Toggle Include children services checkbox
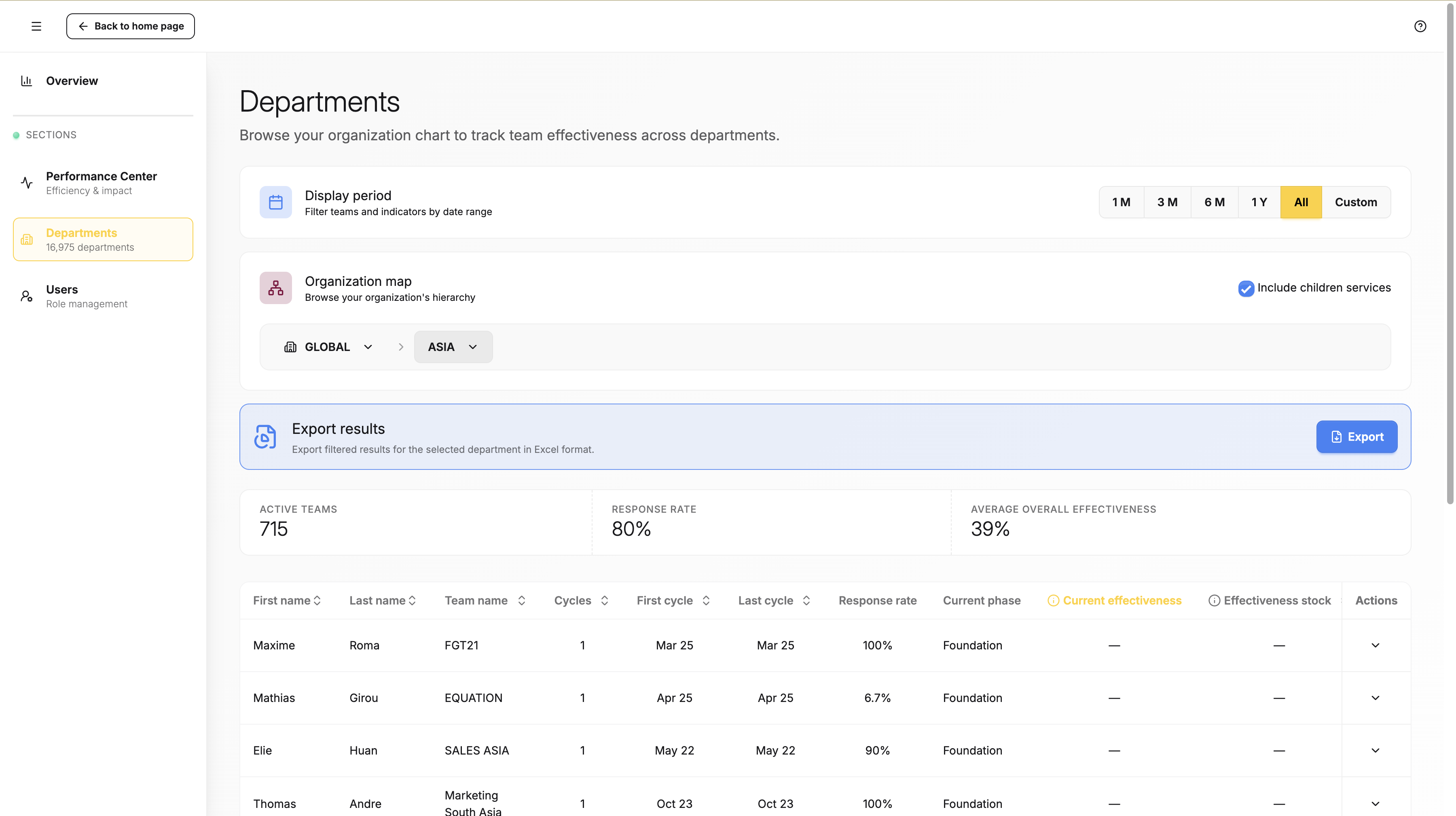The image size is (1456, 816). coord(1246,288)
